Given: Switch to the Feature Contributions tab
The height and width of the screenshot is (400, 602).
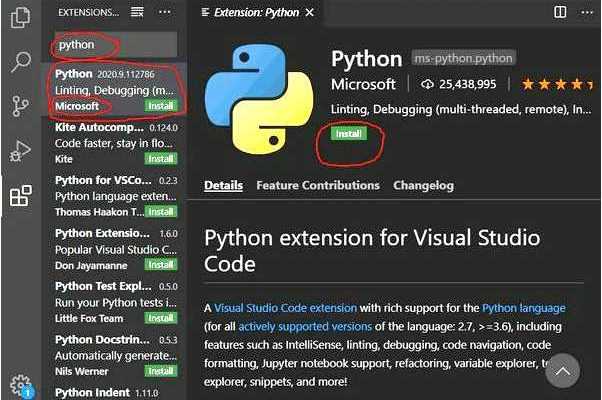Looking at the screenshot, I should pos(318,185).
